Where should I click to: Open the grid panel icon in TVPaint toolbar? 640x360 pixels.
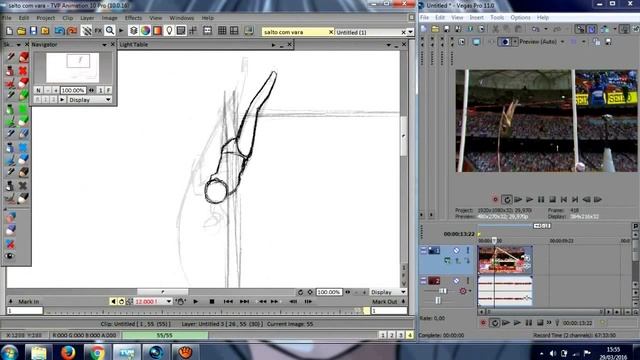tap(222, 31)
